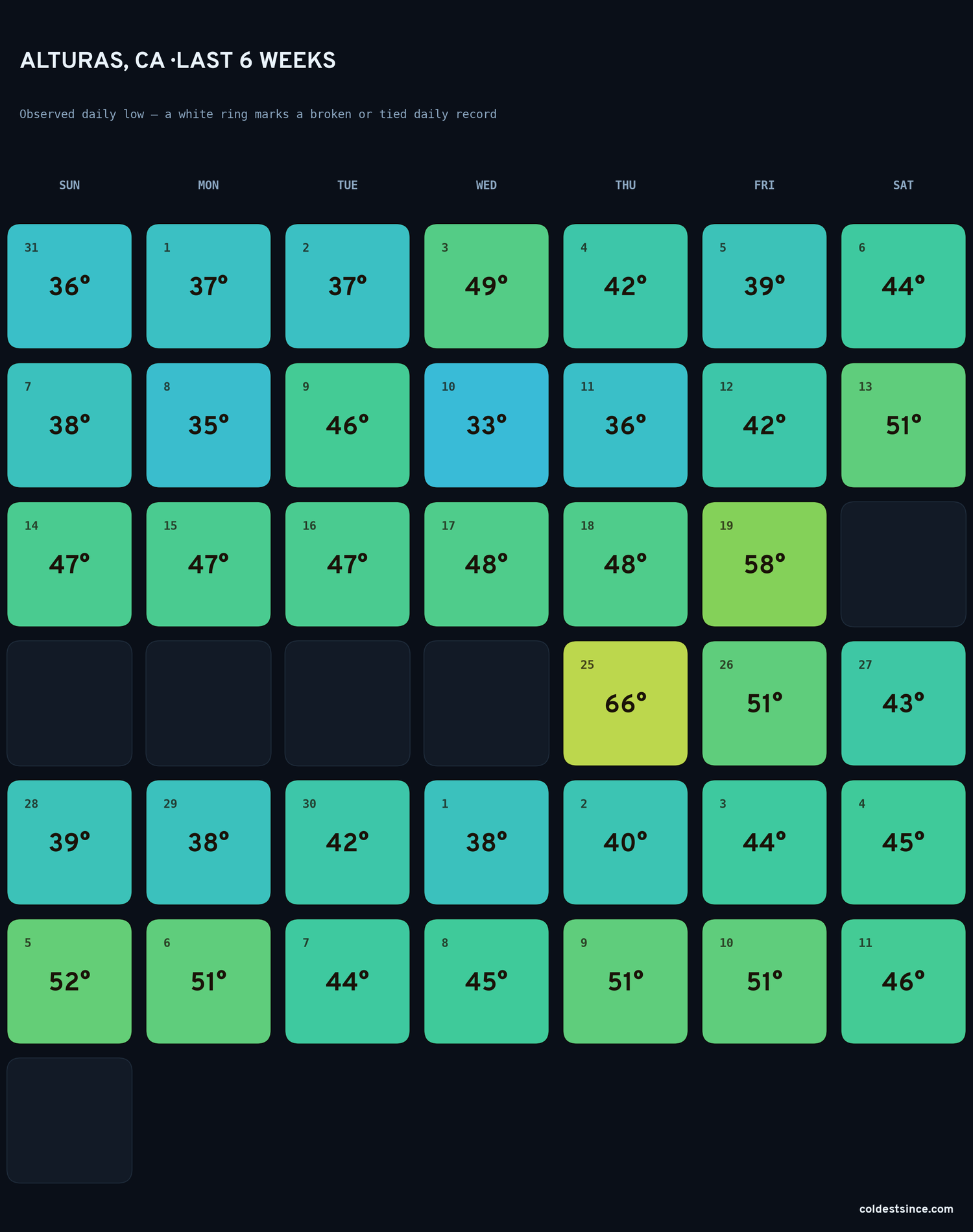
Task: Click the day 5 tile showing 52°
Action: click(69, 981)
